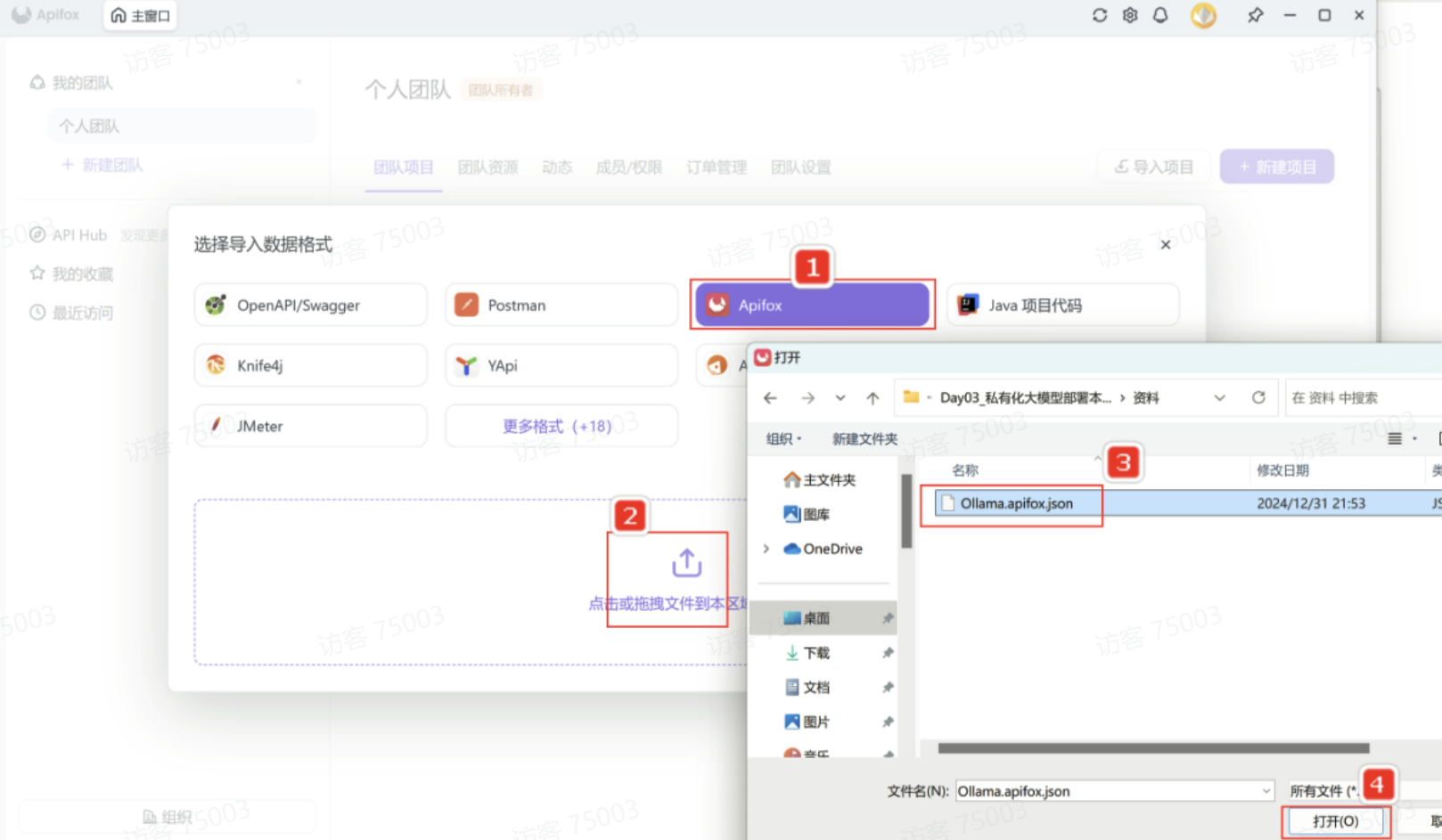Go forward in the file dialog

pos(807,398)
